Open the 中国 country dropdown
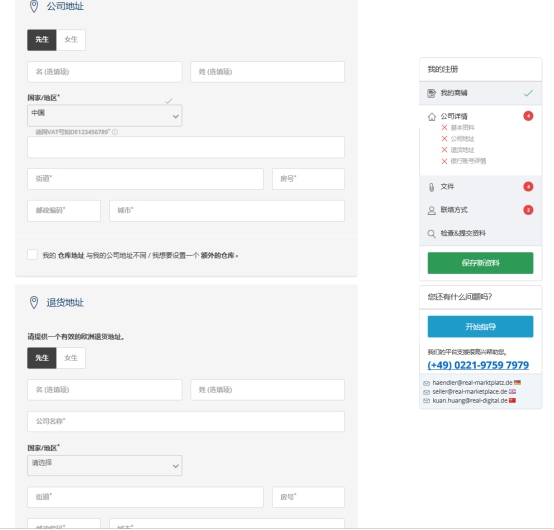554x530 pixels. 105,116
